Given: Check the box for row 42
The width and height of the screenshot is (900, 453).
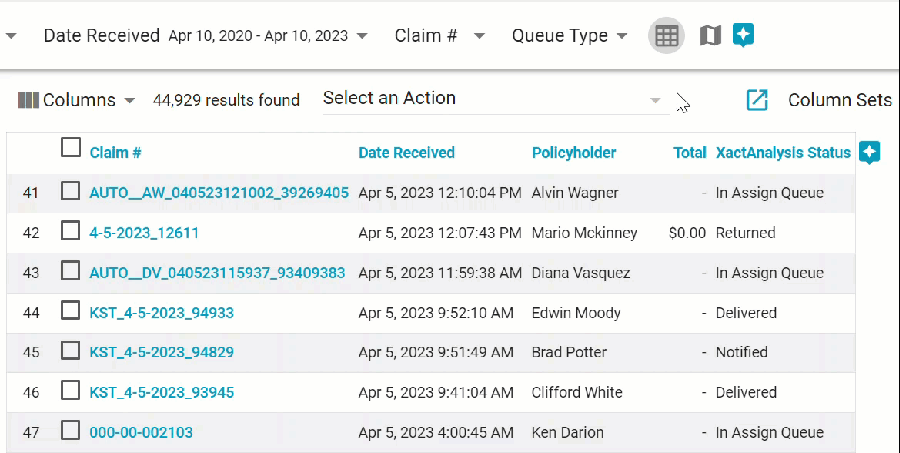Looking at the screenshot, I should pyautogui.click(x=71, y=231).
